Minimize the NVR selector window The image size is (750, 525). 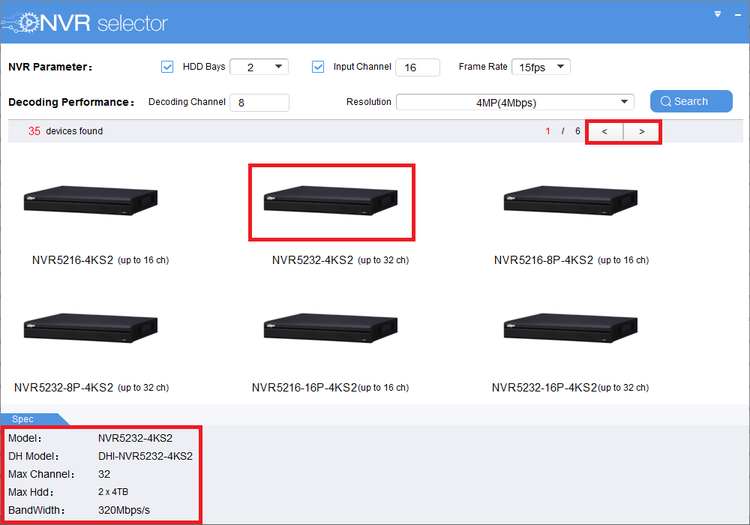738,15
